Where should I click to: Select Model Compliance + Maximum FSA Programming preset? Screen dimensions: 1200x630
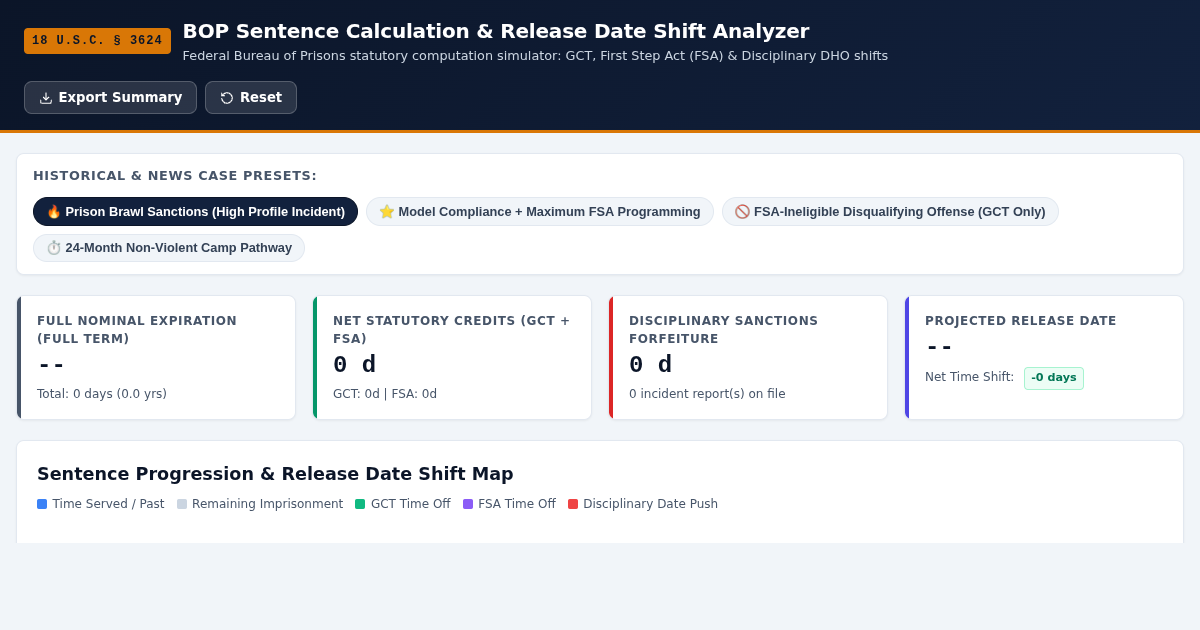point(540,212)
